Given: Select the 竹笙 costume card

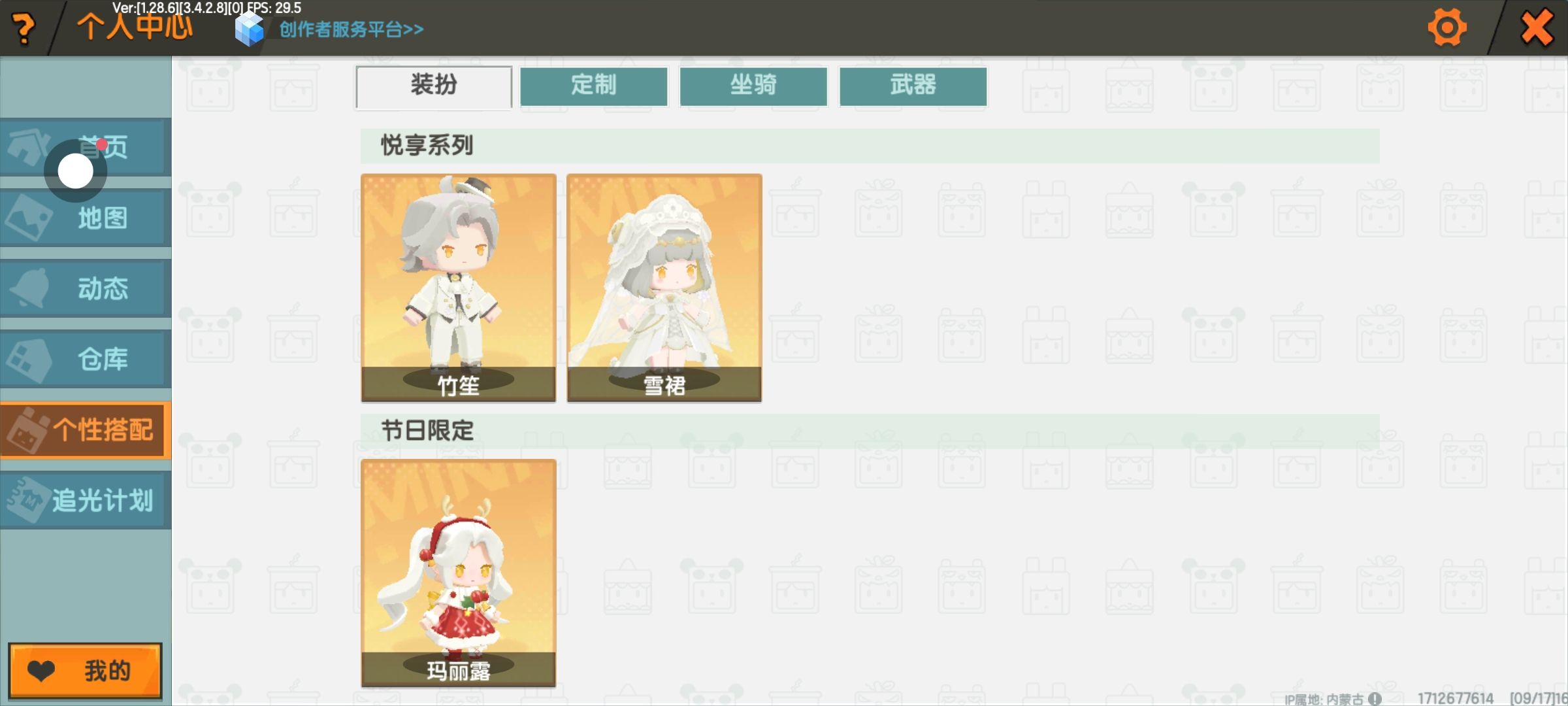Looking at the screenshot, I should coord(459,288).
